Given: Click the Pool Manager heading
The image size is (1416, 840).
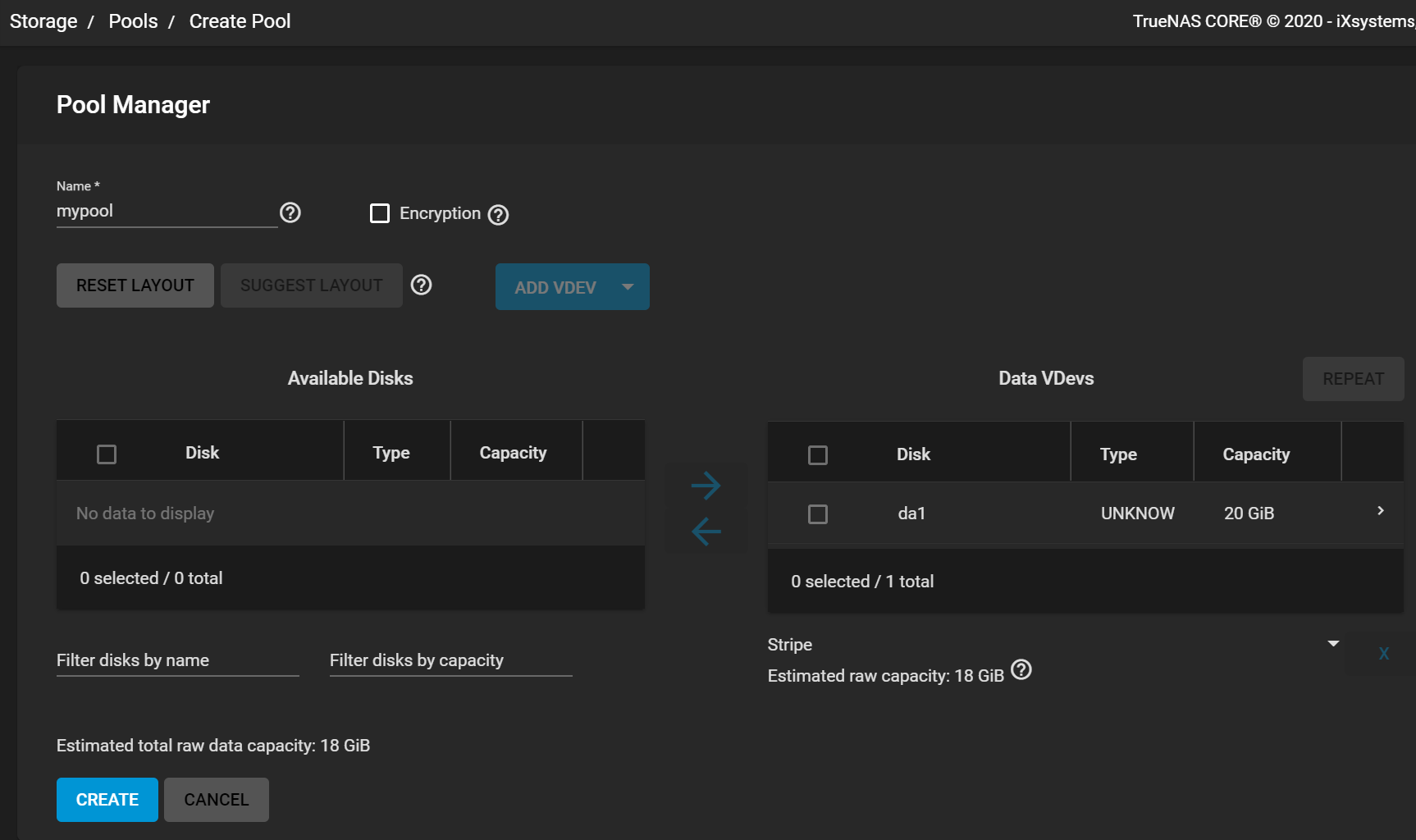Looking at the screenshot, I should click(133, 105).
